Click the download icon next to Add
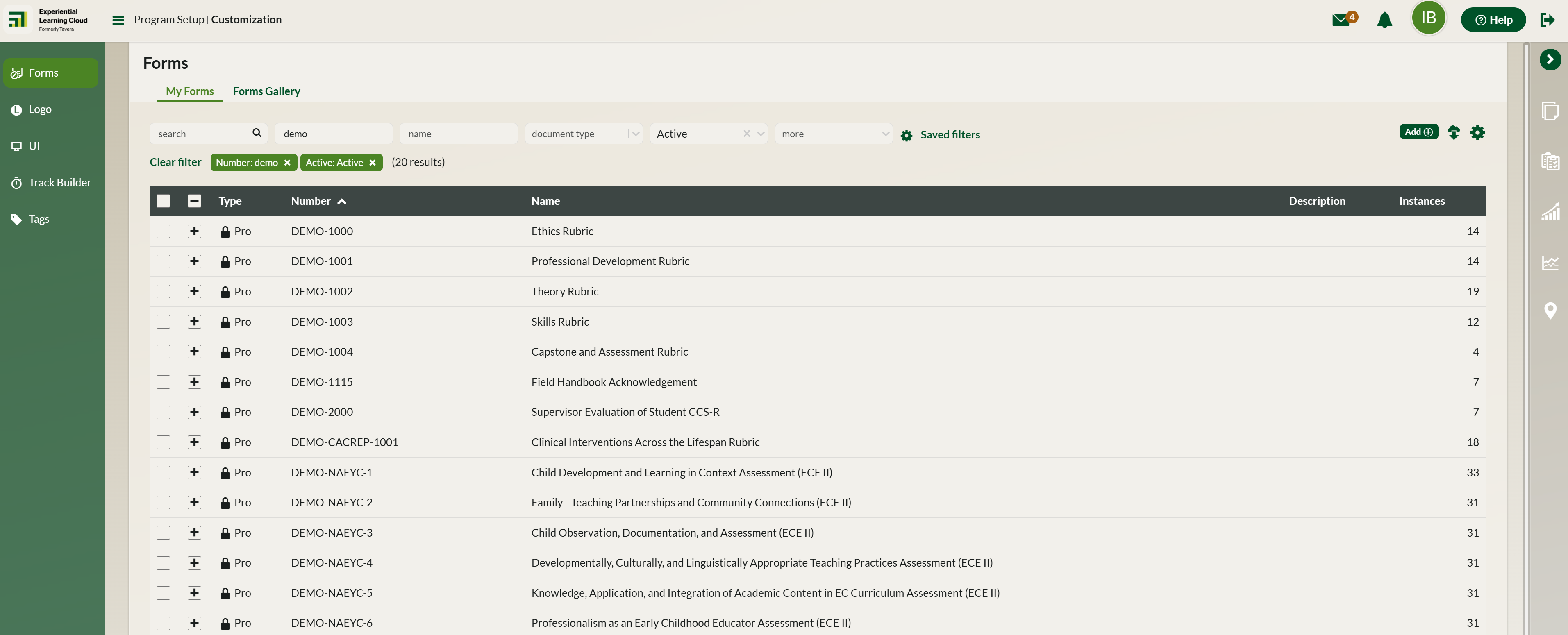Viewport: 1568px width, 635px height. pyautogui.click(x=1454, y=133)
